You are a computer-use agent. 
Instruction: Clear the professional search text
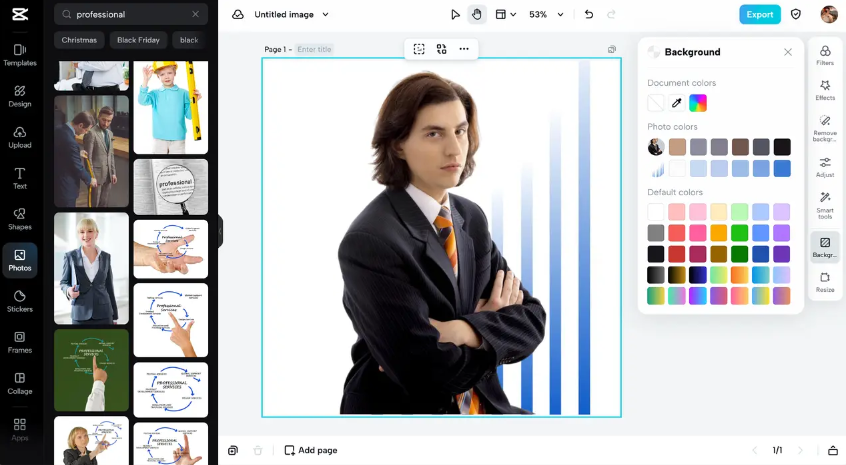pos(195,15)
